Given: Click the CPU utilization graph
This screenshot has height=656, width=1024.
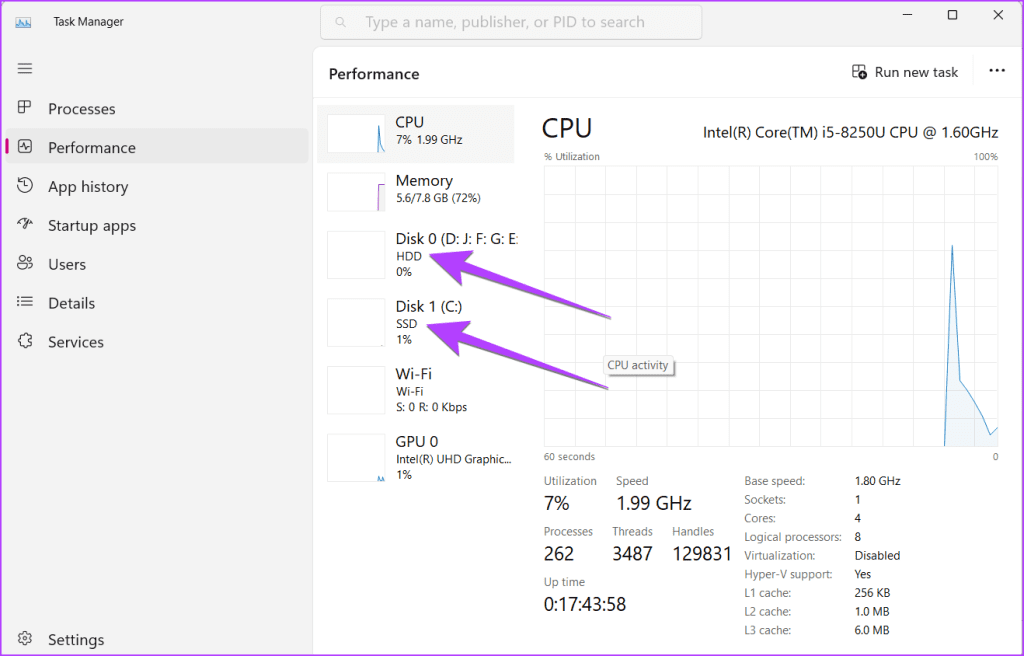Looking at the screenshot, I should [x=770, y=306].
